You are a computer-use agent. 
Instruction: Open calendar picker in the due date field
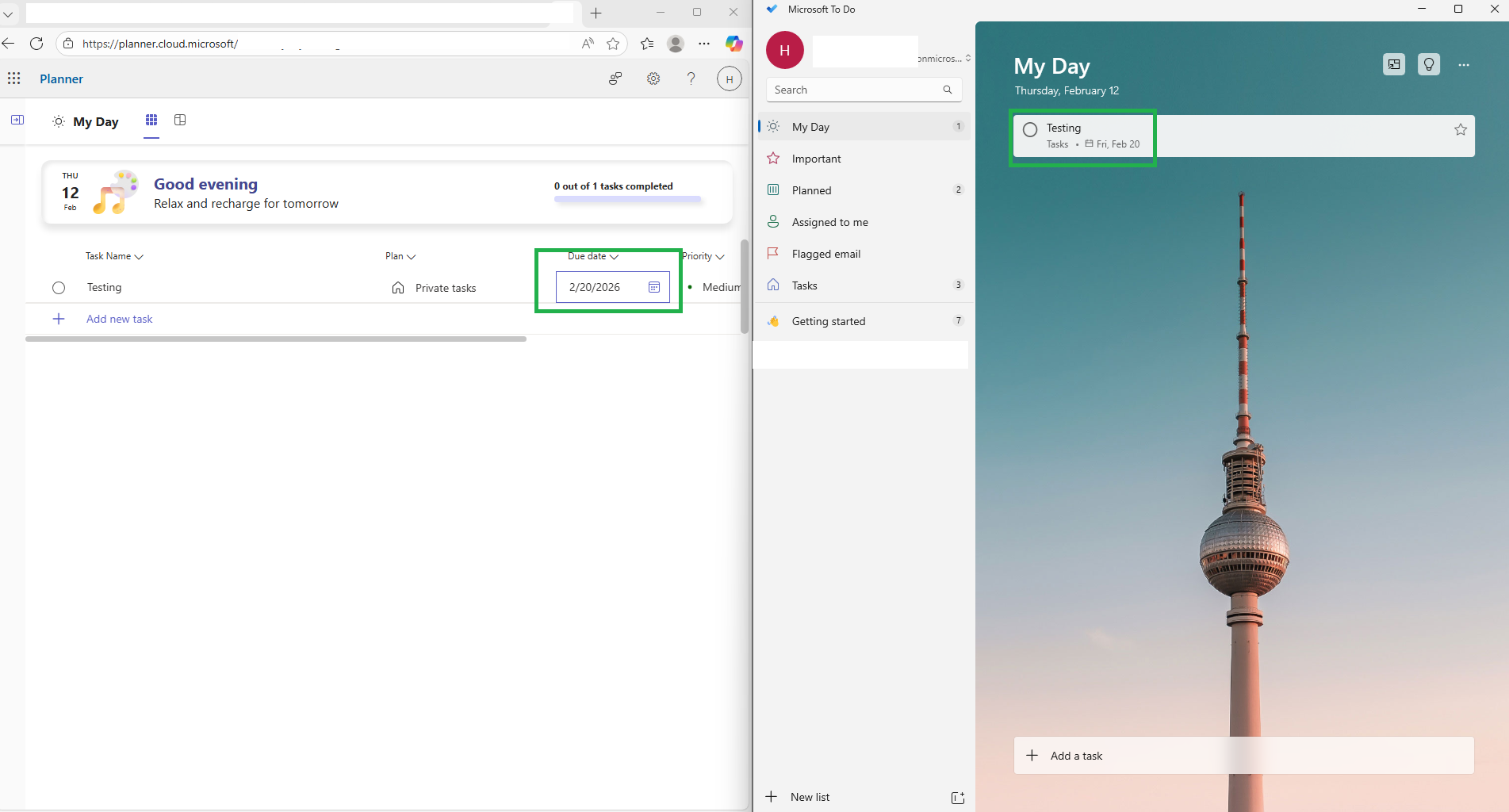tap(654, 287)
